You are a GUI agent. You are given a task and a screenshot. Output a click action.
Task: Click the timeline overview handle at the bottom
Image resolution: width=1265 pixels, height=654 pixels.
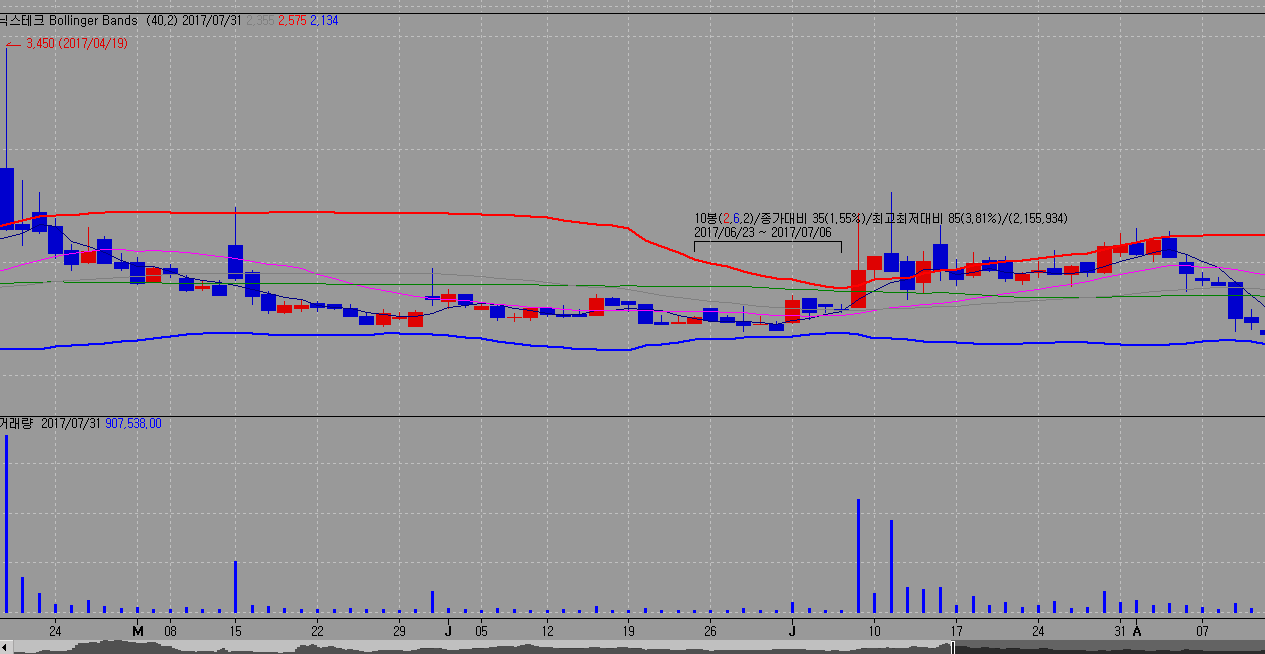tap(952, 647)
